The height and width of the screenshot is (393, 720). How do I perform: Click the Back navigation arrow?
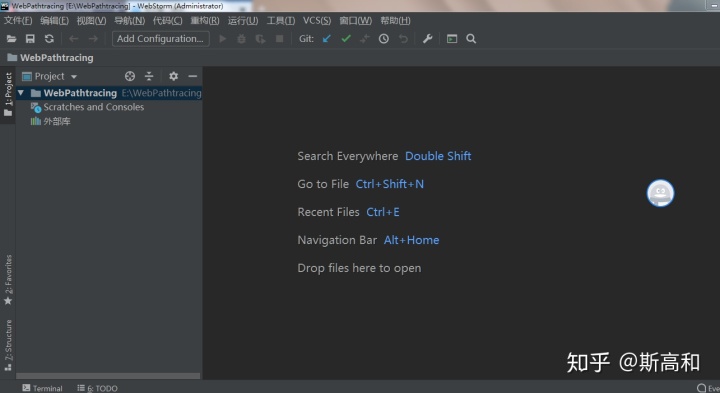coord(73,39)
